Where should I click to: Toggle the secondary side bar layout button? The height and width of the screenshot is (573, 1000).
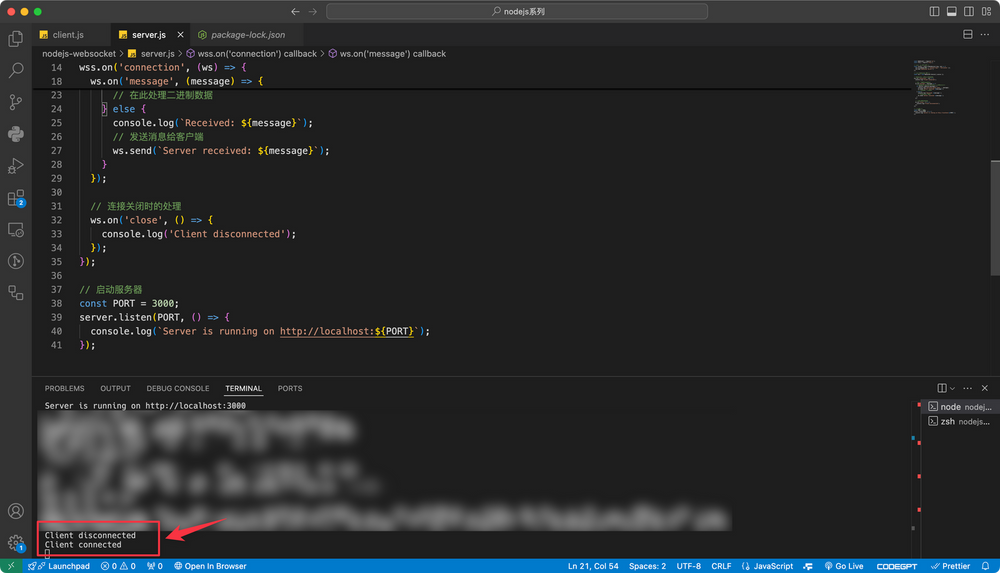pyautogui.click(x=968, y=11)
